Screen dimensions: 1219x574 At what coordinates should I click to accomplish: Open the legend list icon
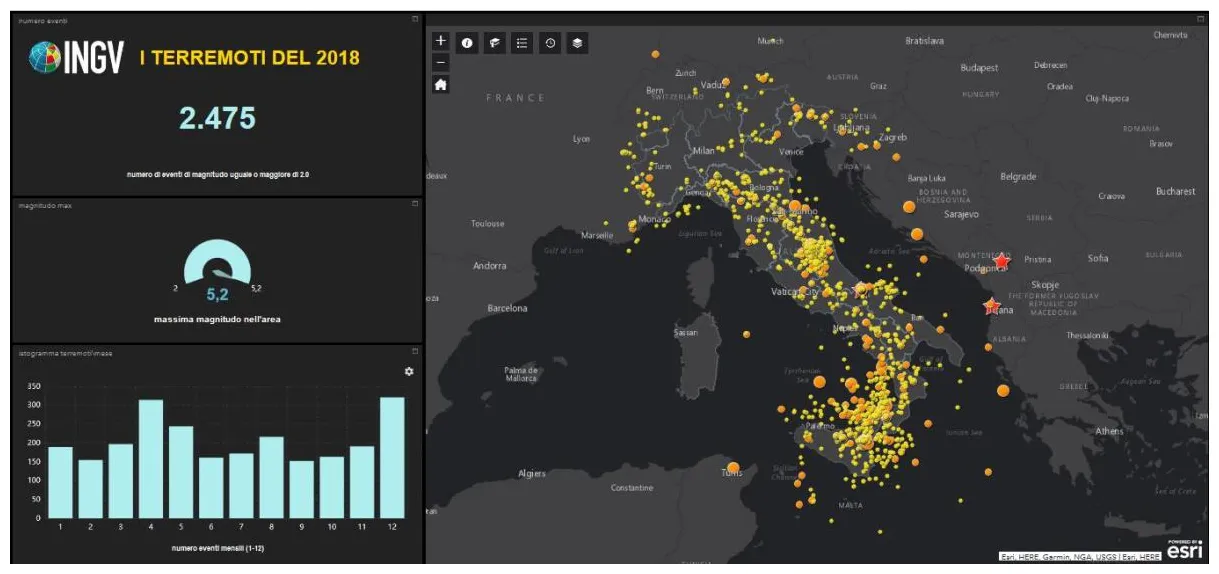[x=522, y=43]
